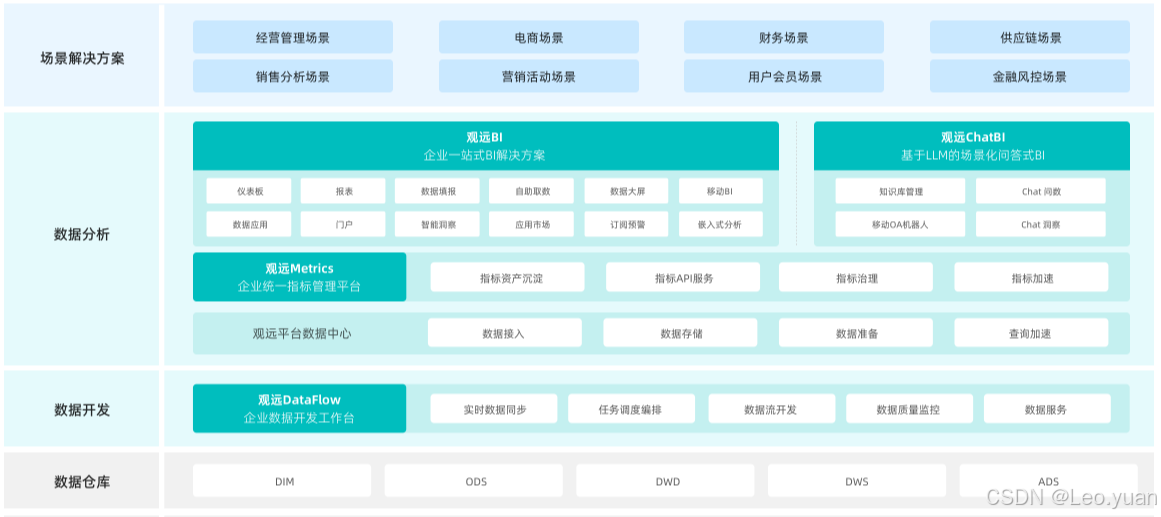This screenshot has width=1161, height=517.
Task: Click the 经营管理场景 box
Action: pos(292,37)
